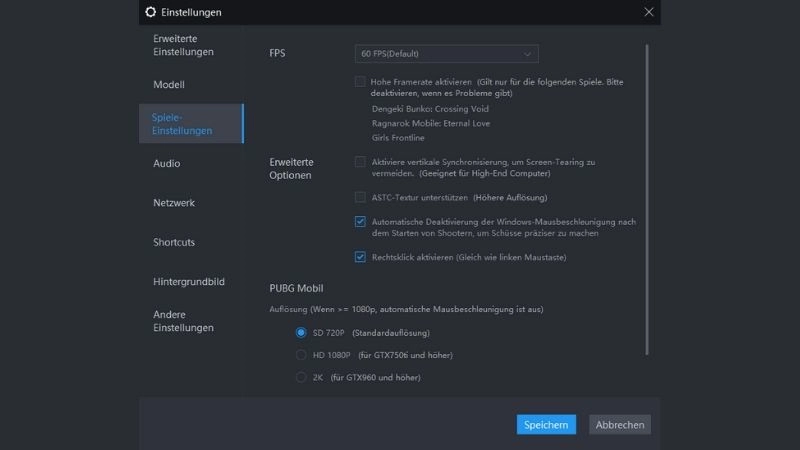
Task: Click 'Ragnarok Mobile: Eternal Love' text
Action: 431,123
